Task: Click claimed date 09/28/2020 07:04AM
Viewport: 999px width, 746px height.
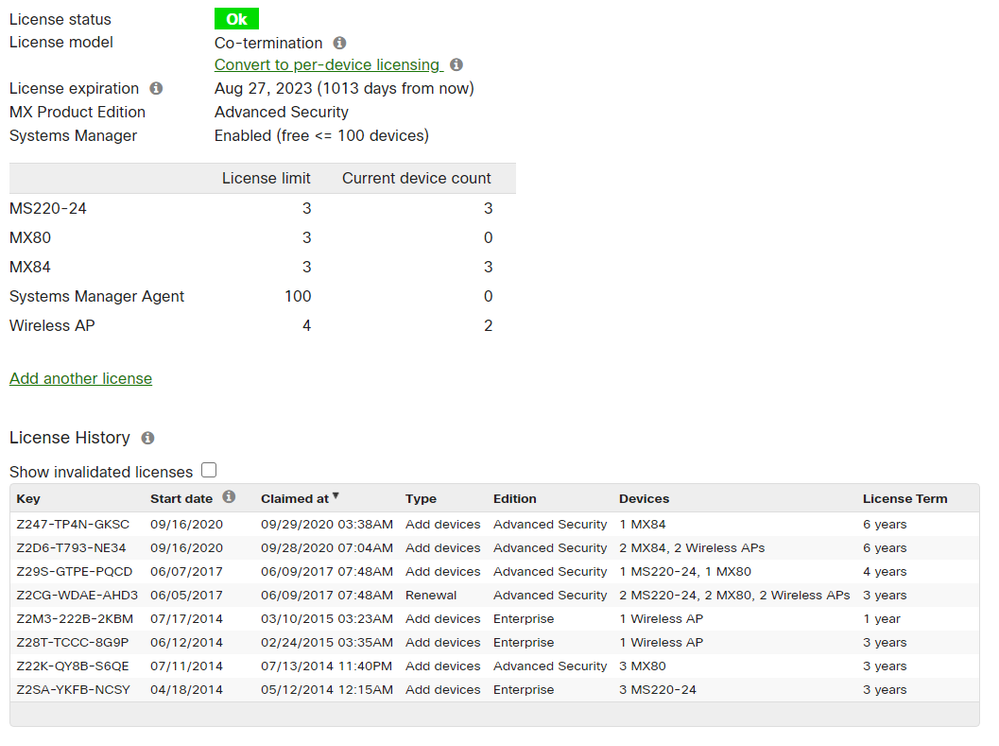Action: coord(327,548)
